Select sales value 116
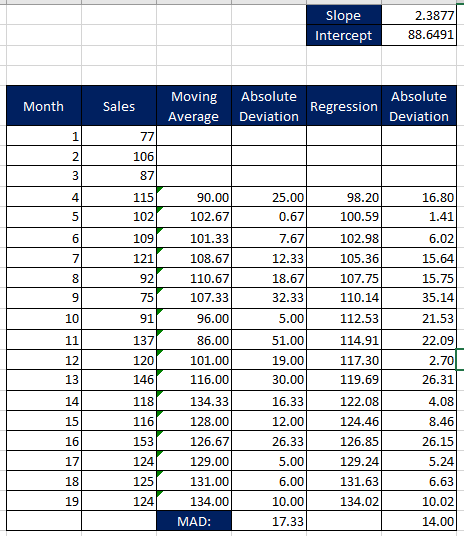 pos(119,421)
